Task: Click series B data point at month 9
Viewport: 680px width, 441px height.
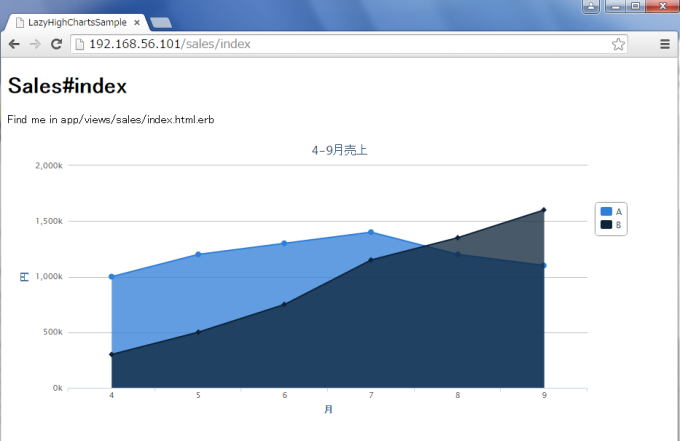Action: coord(544,210)
